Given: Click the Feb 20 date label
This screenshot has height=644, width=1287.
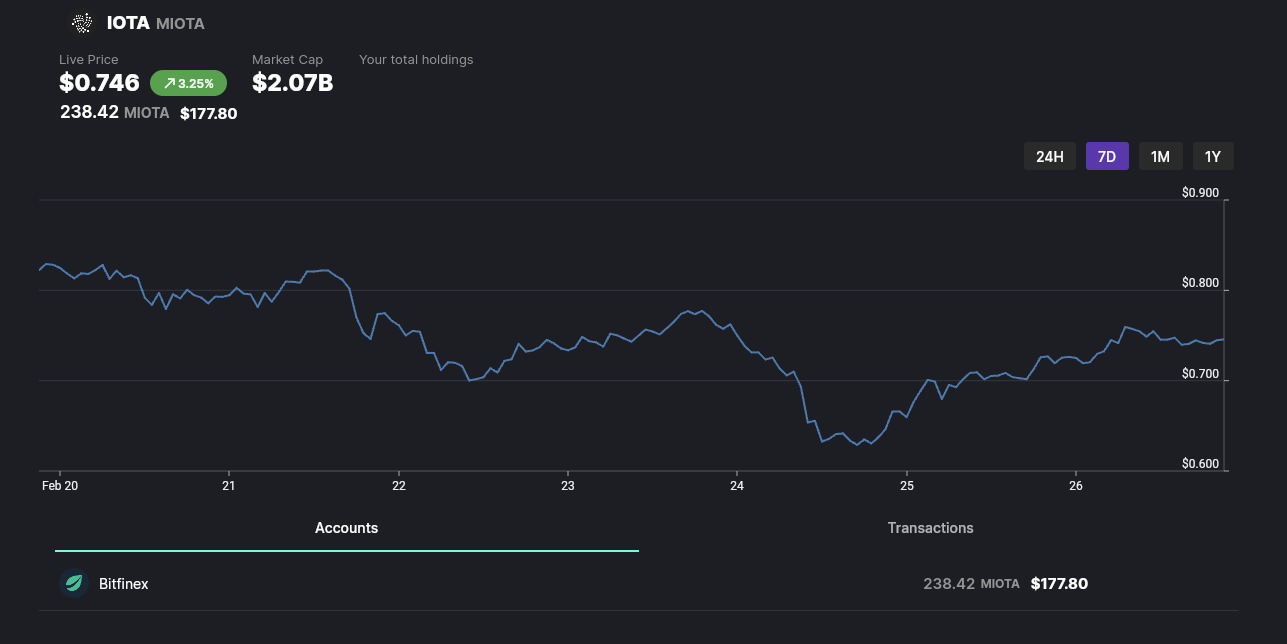Looking at the screenshot, I should tap(59, 485).
